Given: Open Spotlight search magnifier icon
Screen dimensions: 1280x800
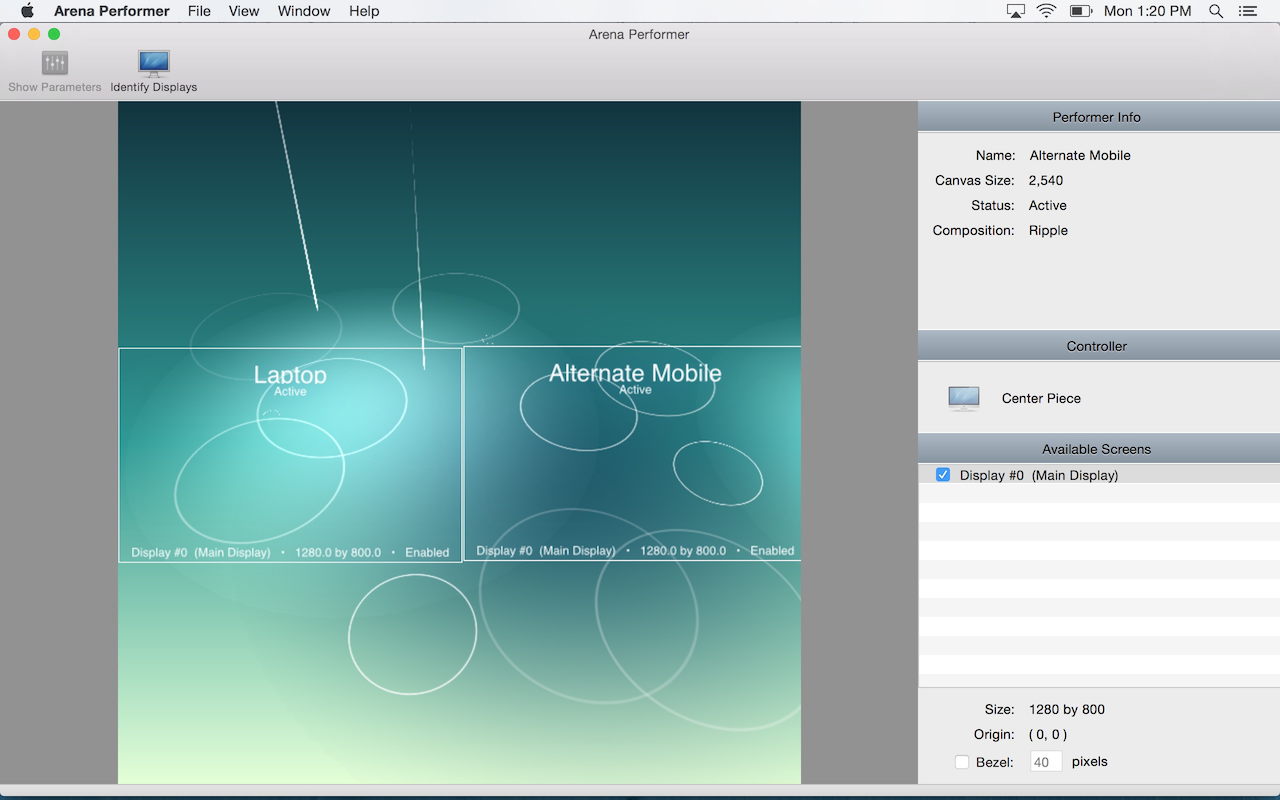Looking at the screenshot, I should point(1216,11).
